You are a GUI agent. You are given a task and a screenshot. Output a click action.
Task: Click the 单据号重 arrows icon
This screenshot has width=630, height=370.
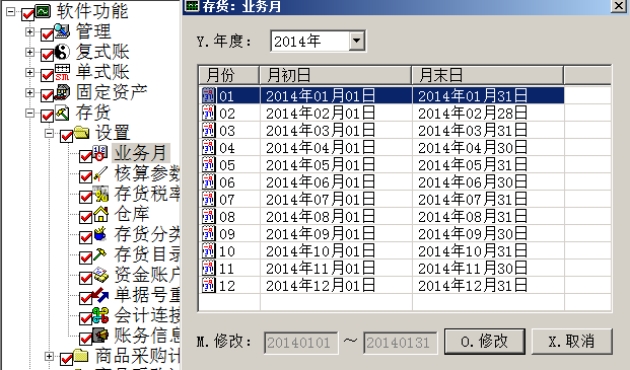tap(100, 295)
